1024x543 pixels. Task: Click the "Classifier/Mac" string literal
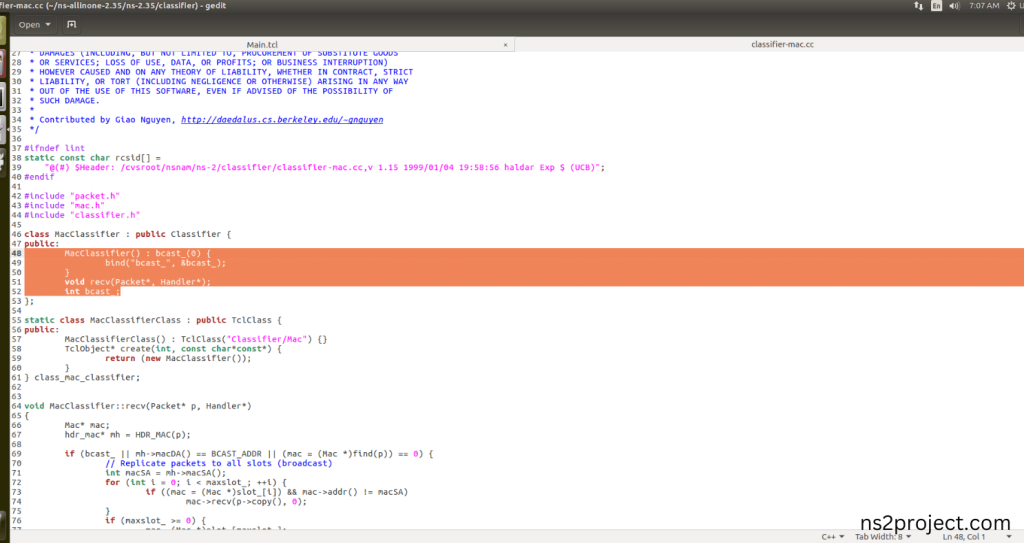267,339
